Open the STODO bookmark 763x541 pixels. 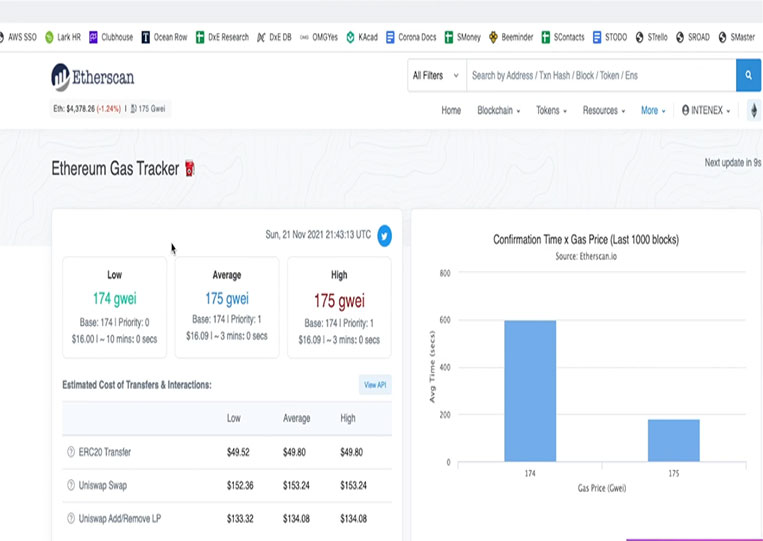pyautogui.click(x=610, y=37)
